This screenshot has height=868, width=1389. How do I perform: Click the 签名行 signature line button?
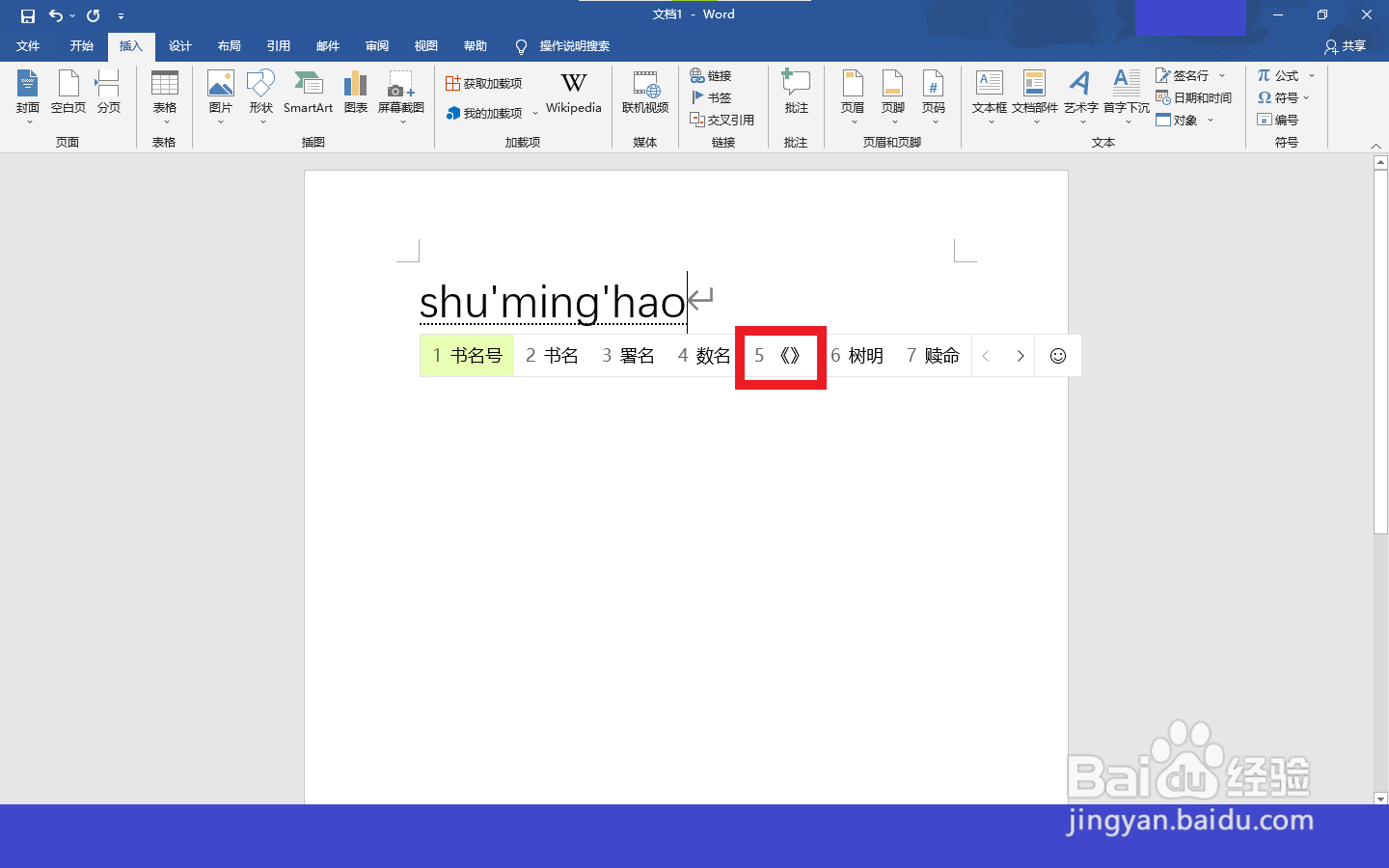coord(1184,75)
